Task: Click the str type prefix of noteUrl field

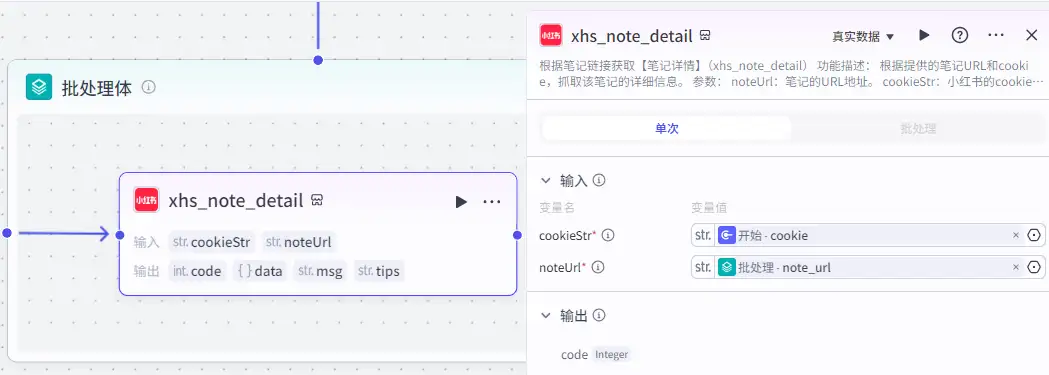Action: coord(702,267)
